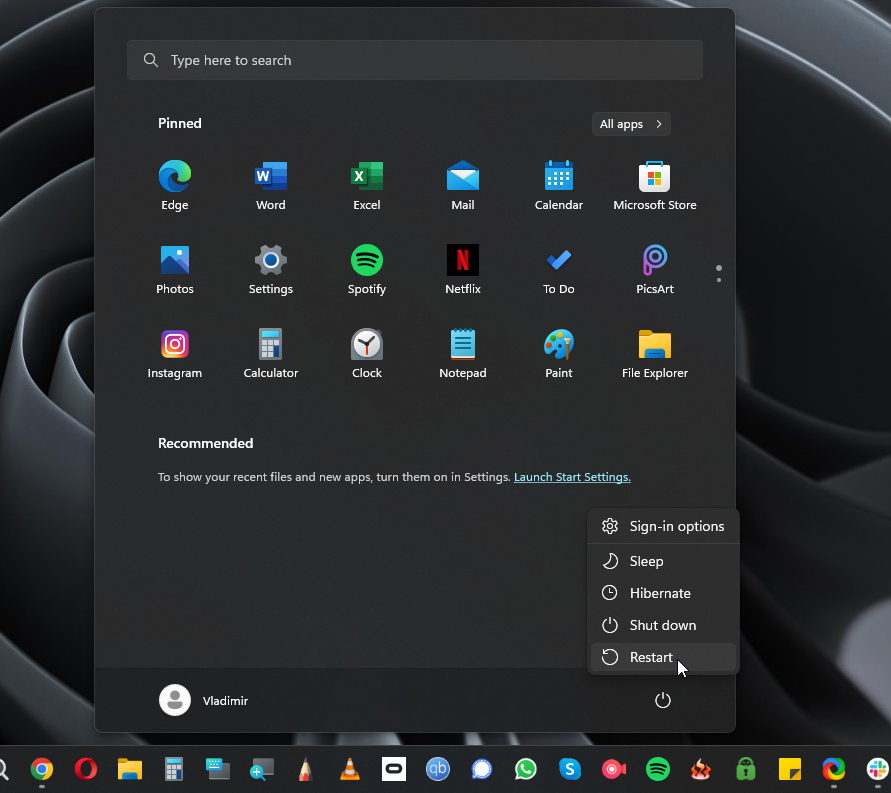Open Chrome on the taskbar
The image size is (891, 793).
pyautogui.click(x=41, y=770)
